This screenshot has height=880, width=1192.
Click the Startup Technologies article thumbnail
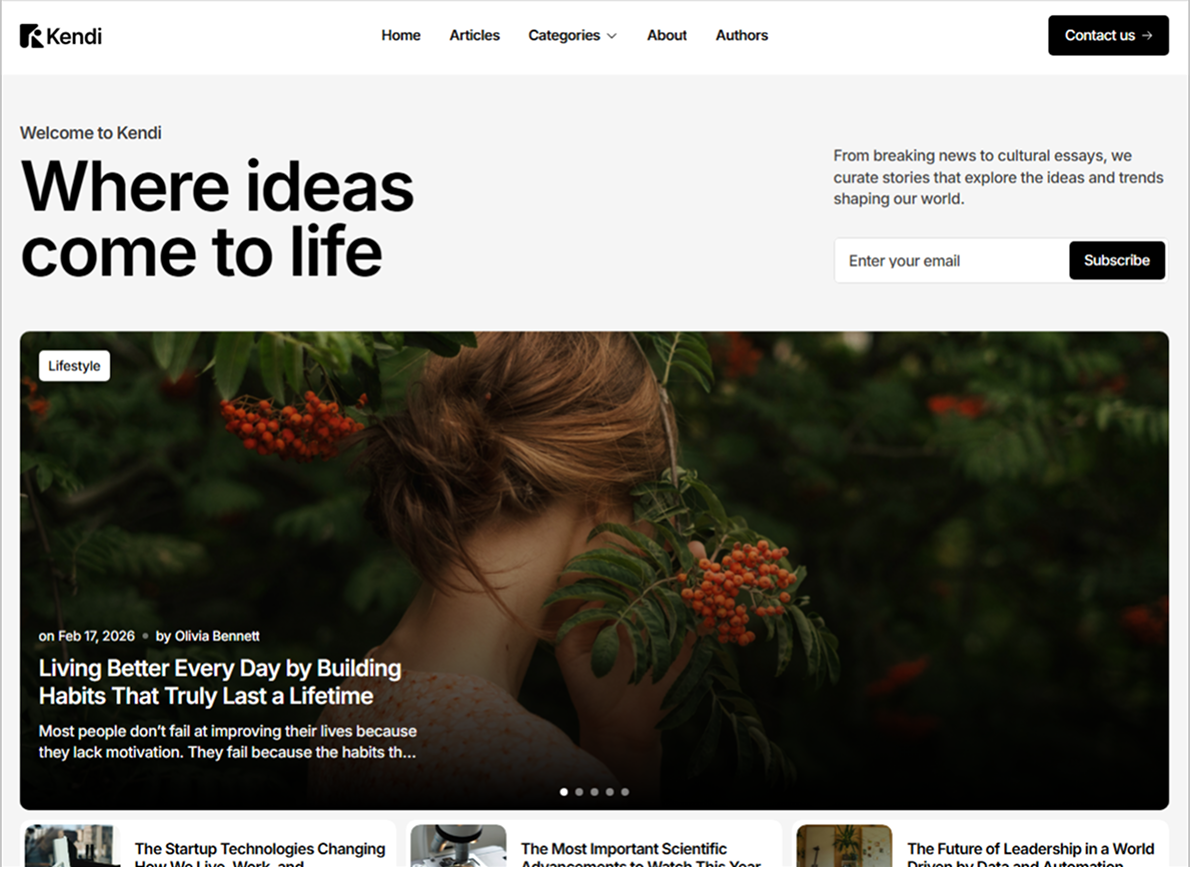(x=72, y=846)
